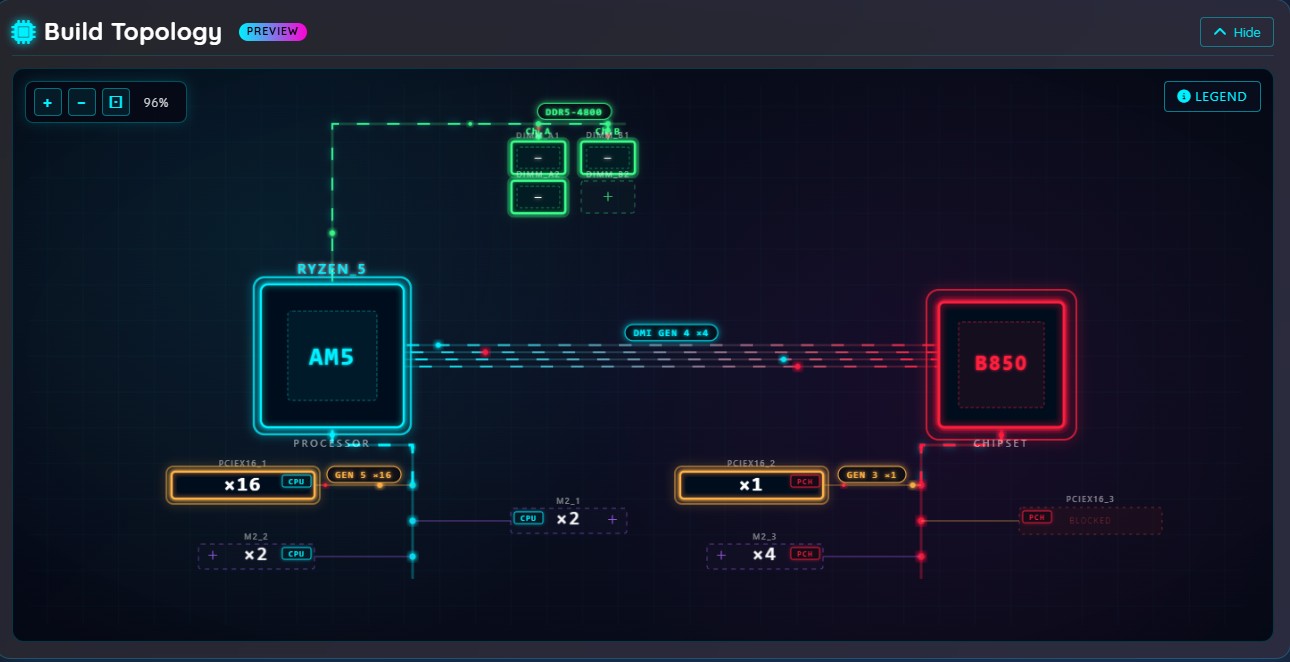Click the CPU tag on PCIEX16_1 slot

pyautogui.click(x=296, y=481)
